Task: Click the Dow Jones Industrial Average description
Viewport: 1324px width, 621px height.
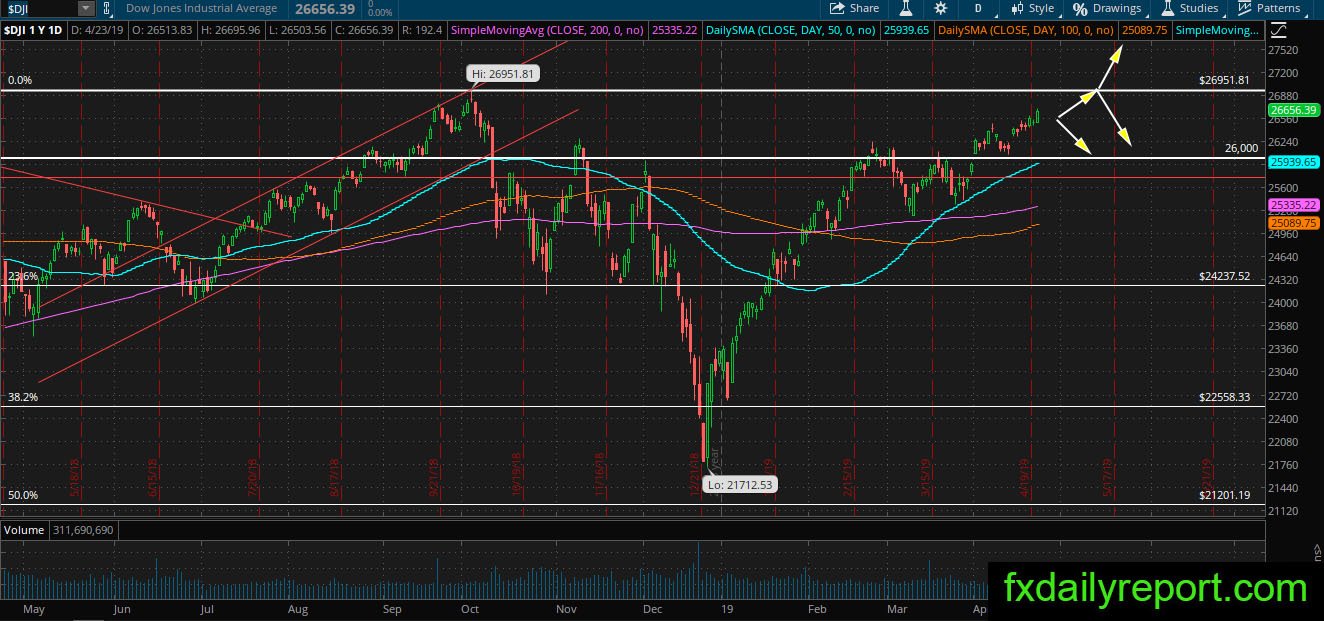Action: click(201, 8)
